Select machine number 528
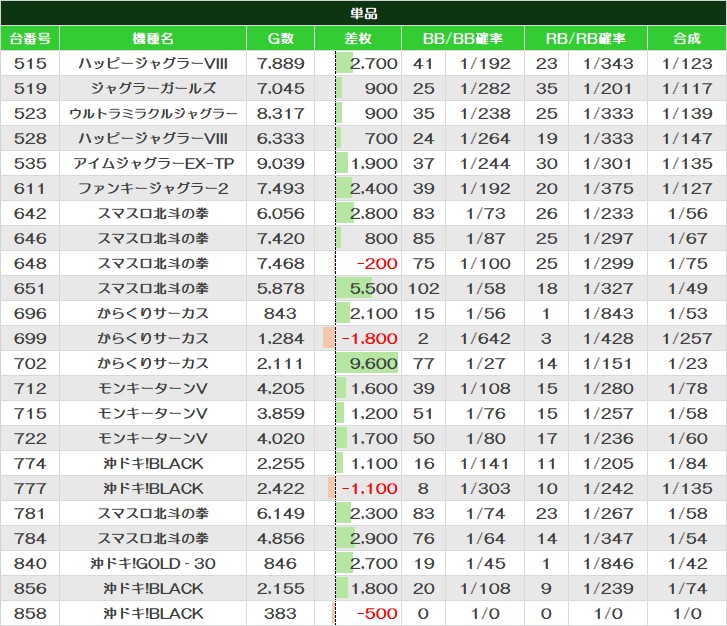The width and height of the screenshot is (727, 626). [30, 139]
